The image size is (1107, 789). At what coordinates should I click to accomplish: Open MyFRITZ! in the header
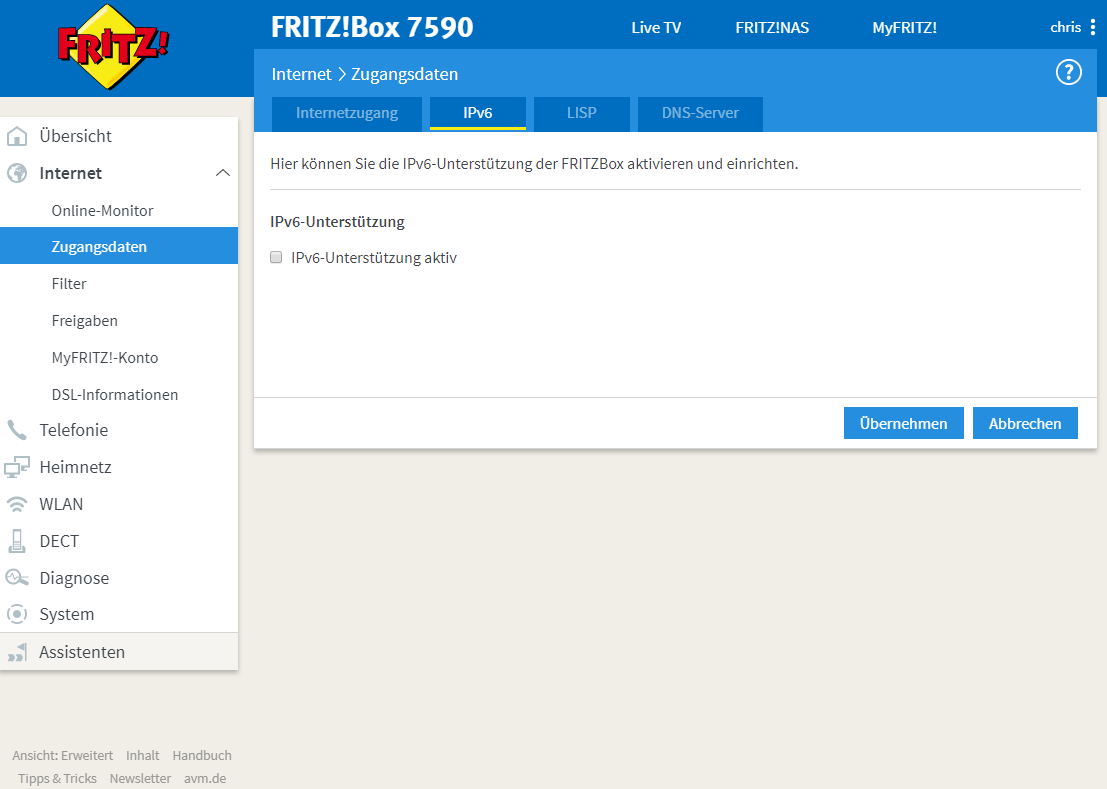pyautogui.click(x=904, y=28)
